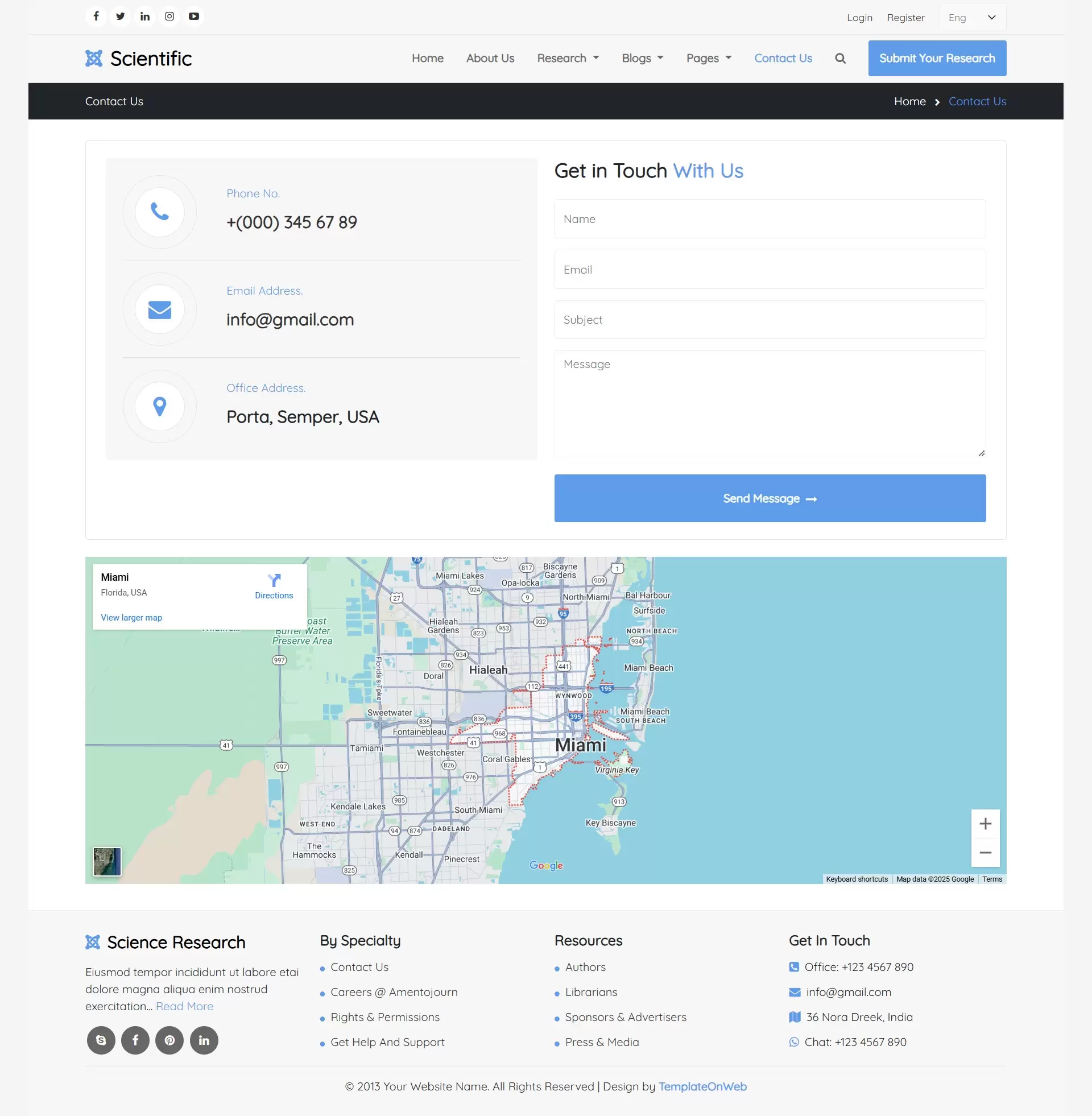Click Submit Your Research button
Image resolution: width=1092 pixels, height=1116 pixels.
pos(937,58)
